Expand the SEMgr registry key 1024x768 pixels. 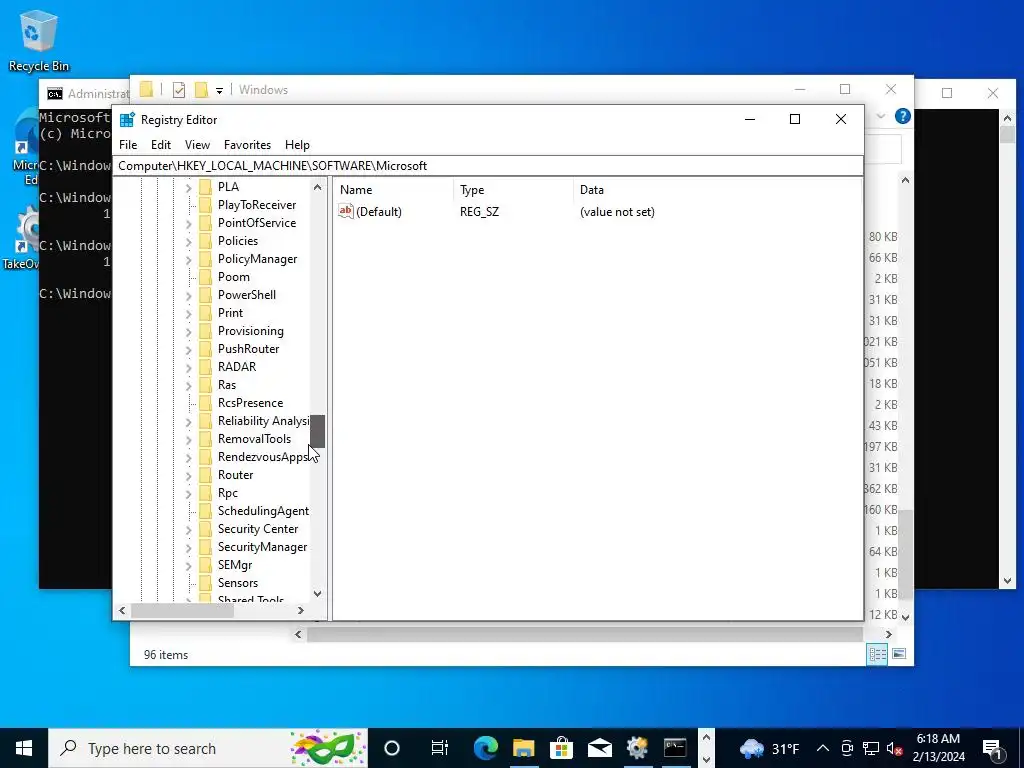188,566
